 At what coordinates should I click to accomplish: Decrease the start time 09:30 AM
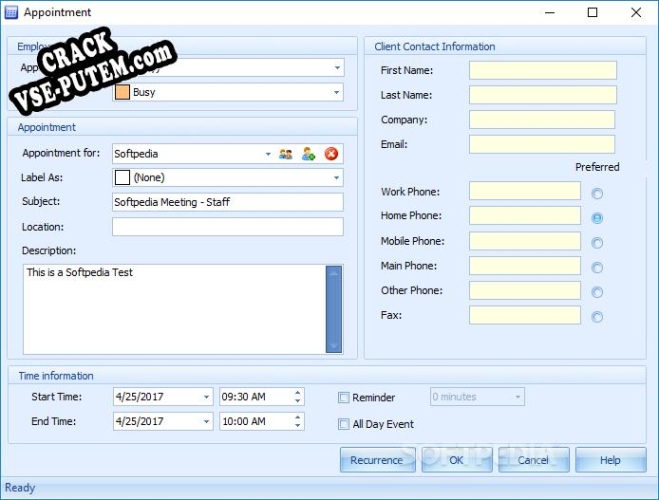(298, 401)
